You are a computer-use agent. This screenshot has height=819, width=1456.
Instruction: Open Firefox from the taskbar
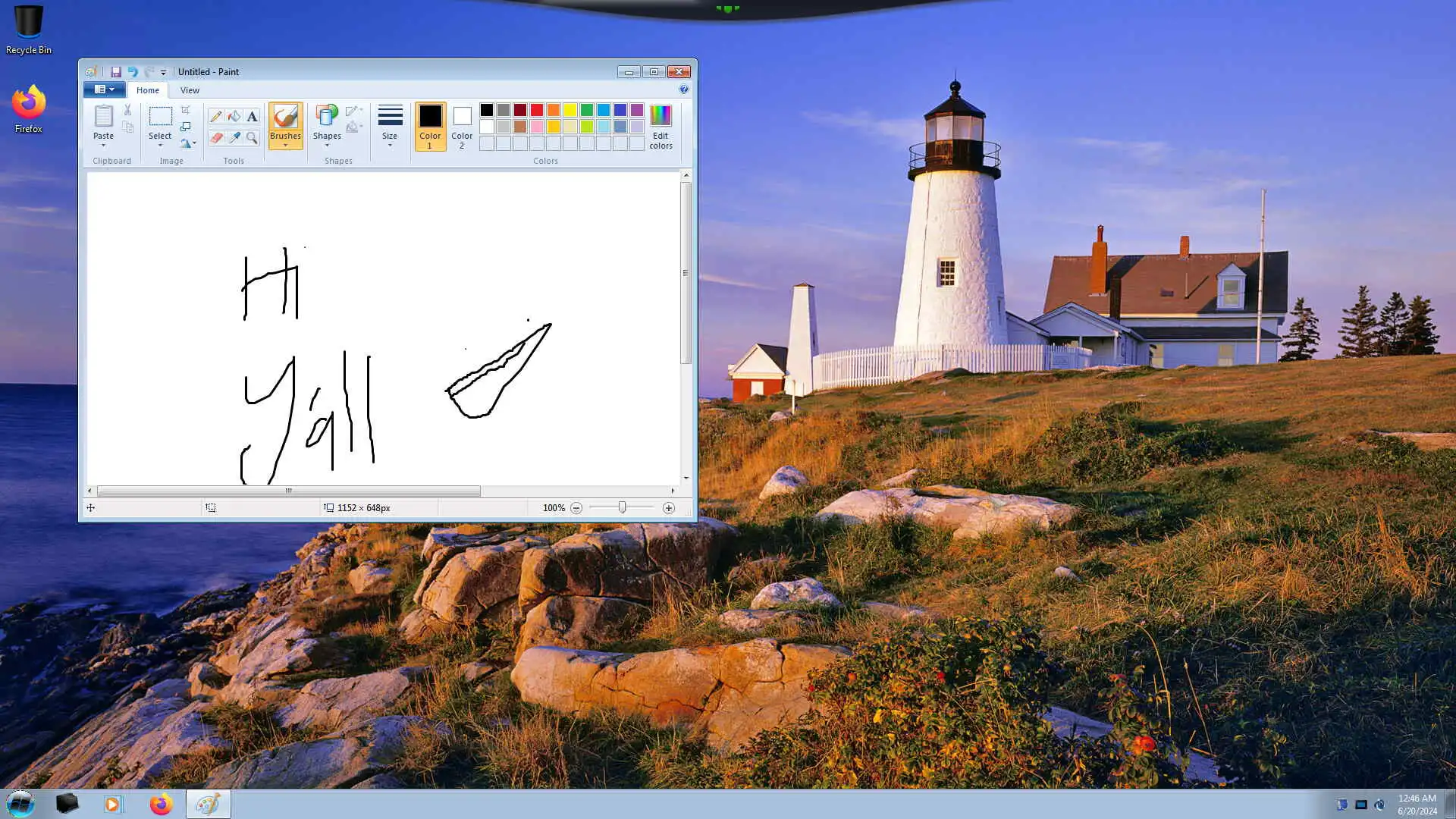(161, 804)
